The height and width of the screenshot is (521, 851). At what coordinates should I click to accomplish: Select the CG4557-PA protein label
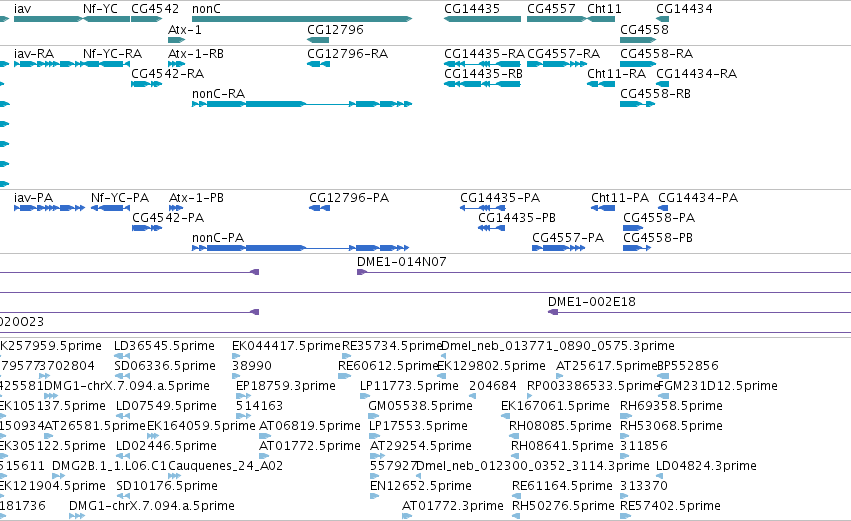(x=568, y=238)
